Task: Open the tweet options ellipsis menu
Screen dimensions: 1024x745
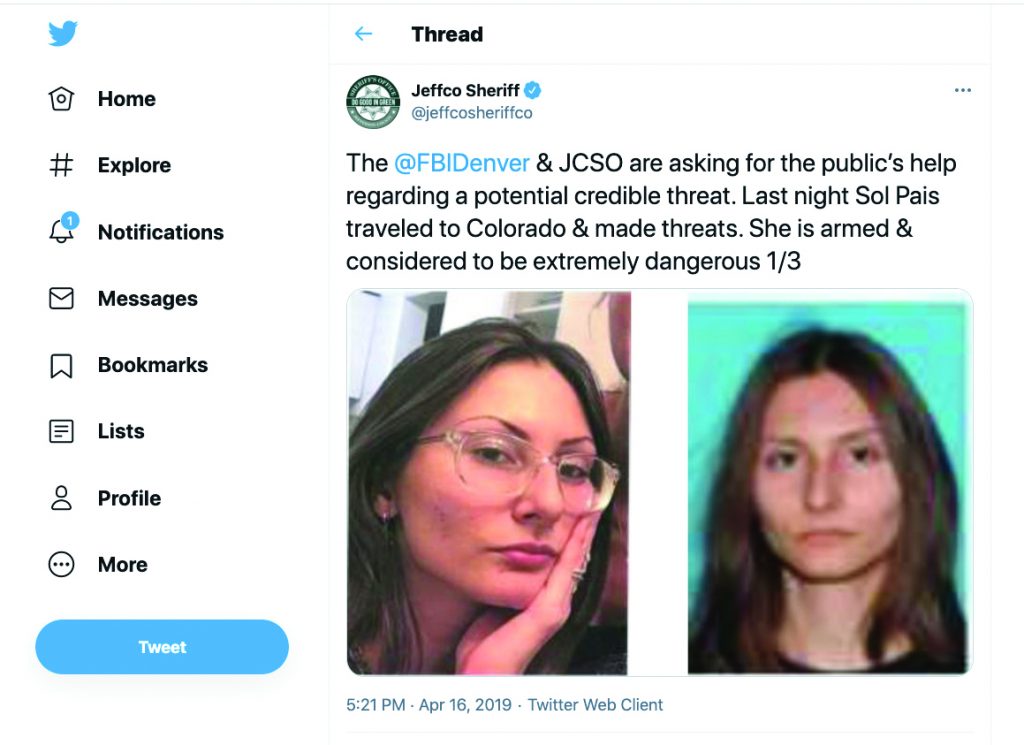Action: pyautogui.click(x=963, y=89)
